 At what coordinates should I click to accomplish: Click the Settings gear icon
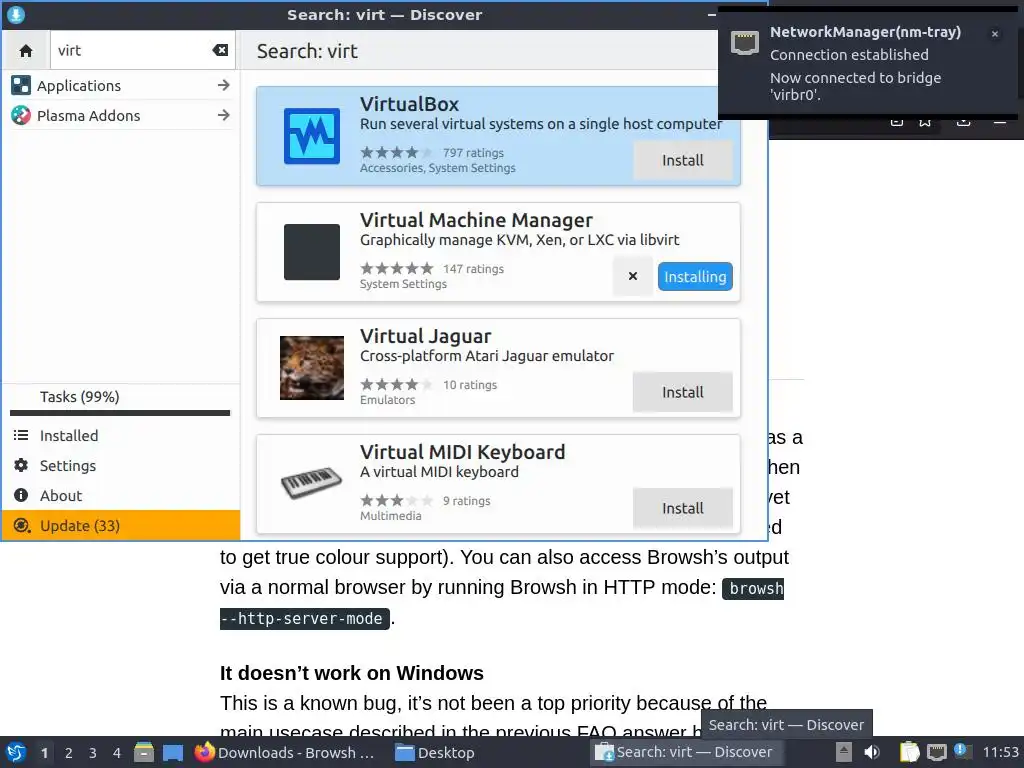pyautogui.click(x=21, y=466)
